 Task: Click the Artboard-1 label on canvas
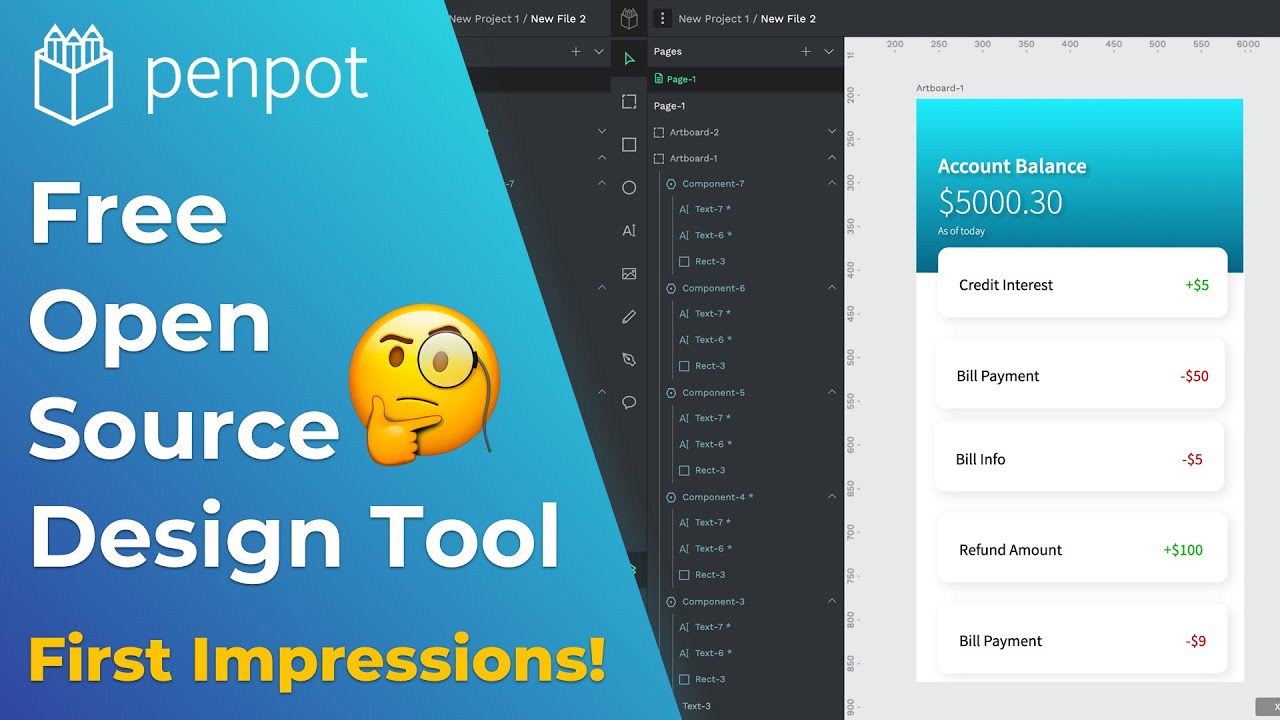(x=940, y=88)
